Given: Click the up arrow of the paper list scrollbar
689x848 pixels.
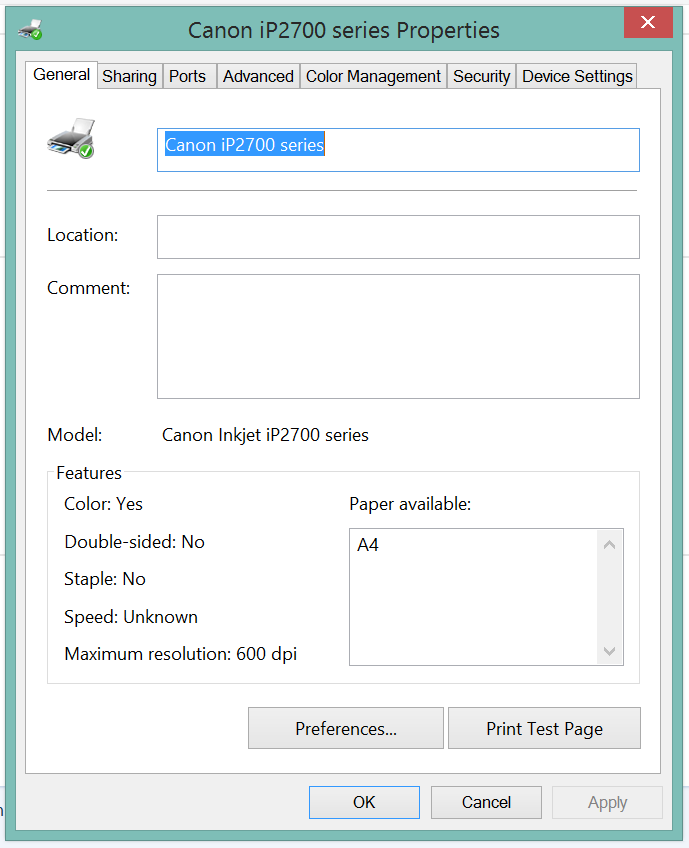Looking at the screenshot, I should coord(609,545).
